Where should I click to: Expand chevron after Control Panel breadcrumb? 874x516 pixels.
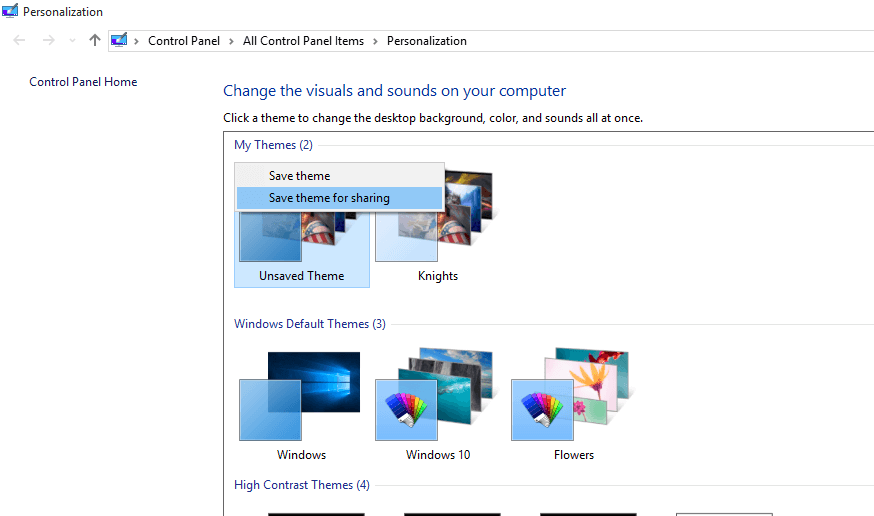231,41
